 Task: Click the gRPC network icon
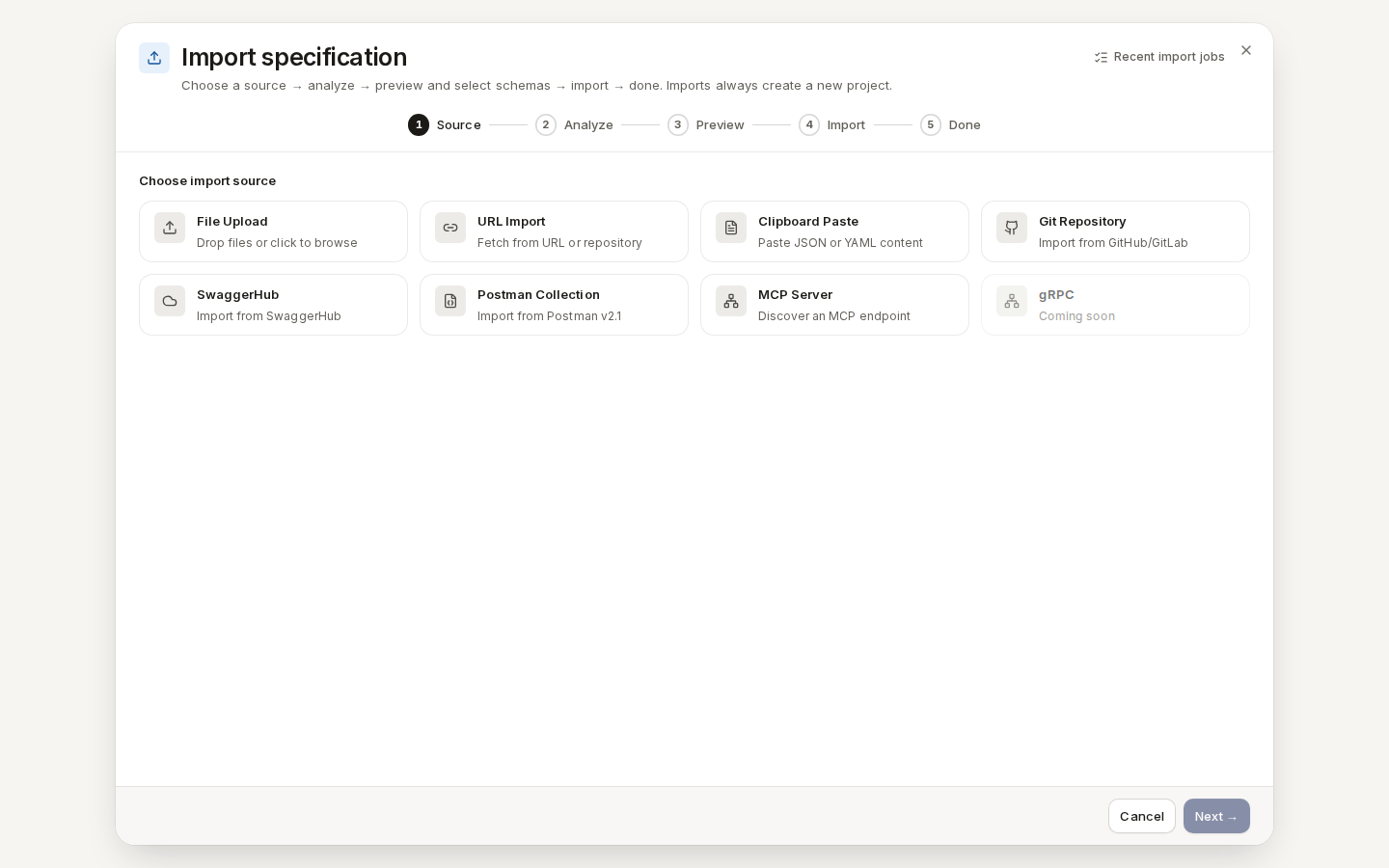coord(1012,301)
